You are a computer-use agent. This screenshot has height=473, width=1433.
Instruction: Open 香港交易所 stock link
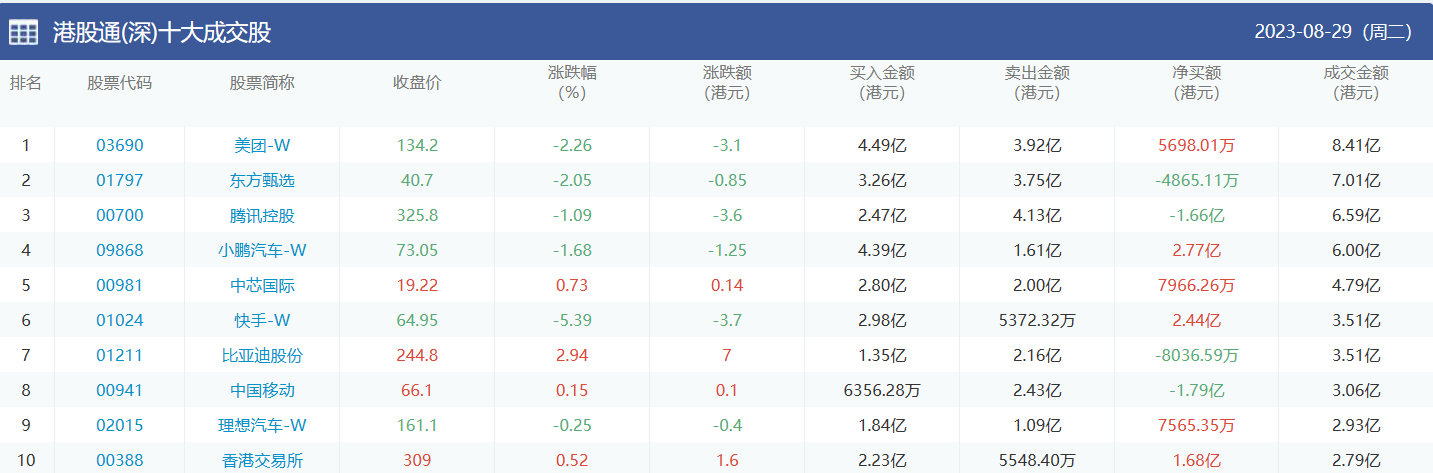click(x=262, y=460)
